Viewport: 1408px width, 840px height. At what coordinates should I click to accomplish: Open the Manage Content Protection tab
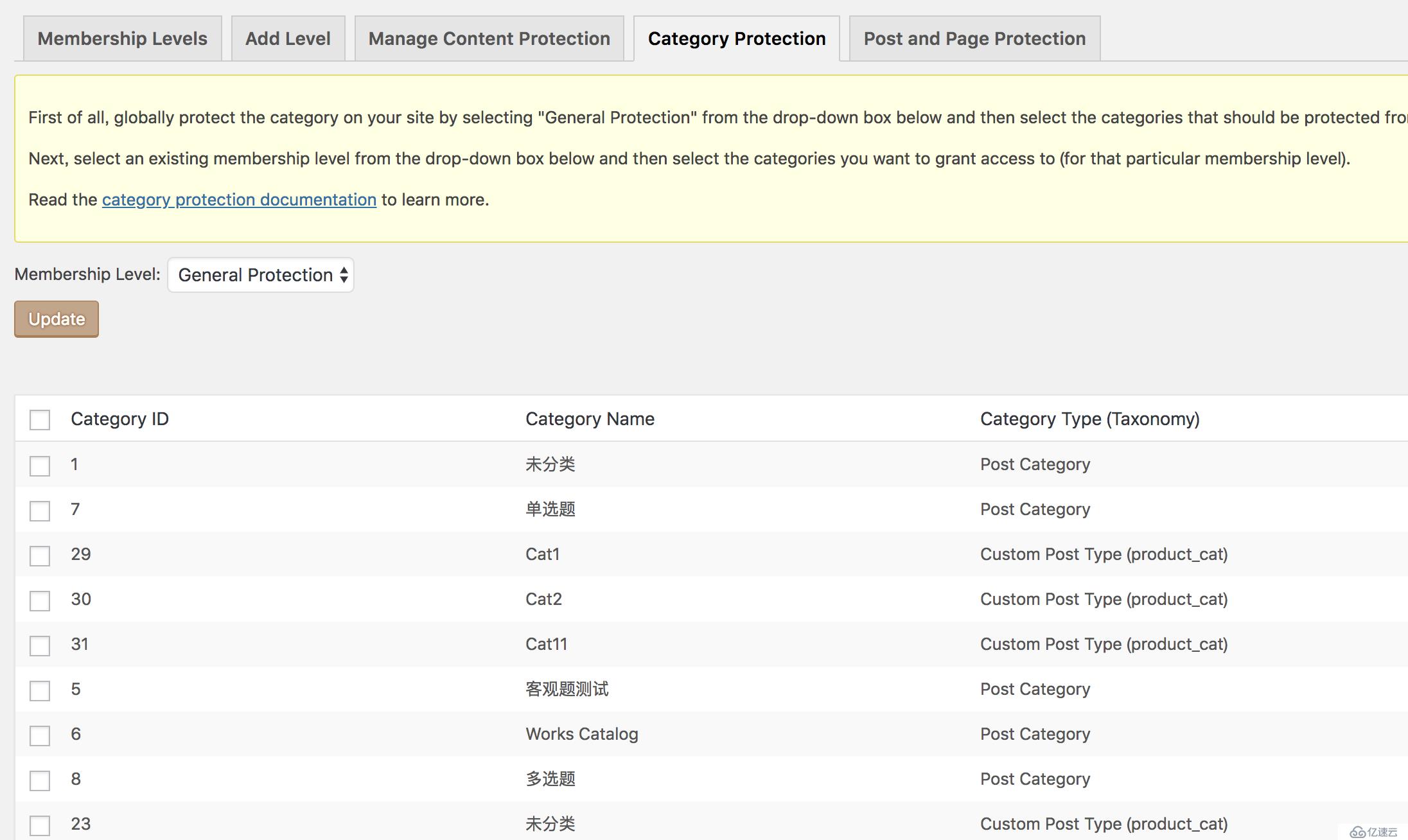pos(489,39)
